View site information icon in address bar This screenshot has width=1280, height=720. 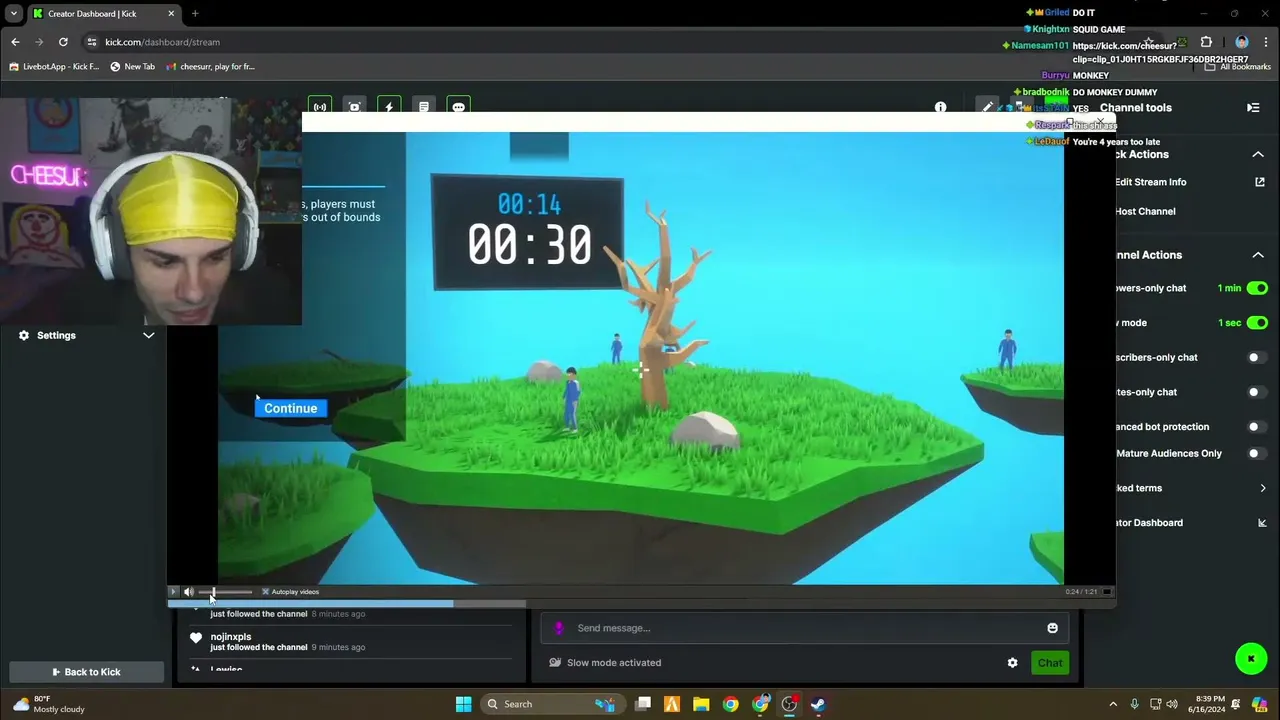pyautogui.click(x=92, y=42)
